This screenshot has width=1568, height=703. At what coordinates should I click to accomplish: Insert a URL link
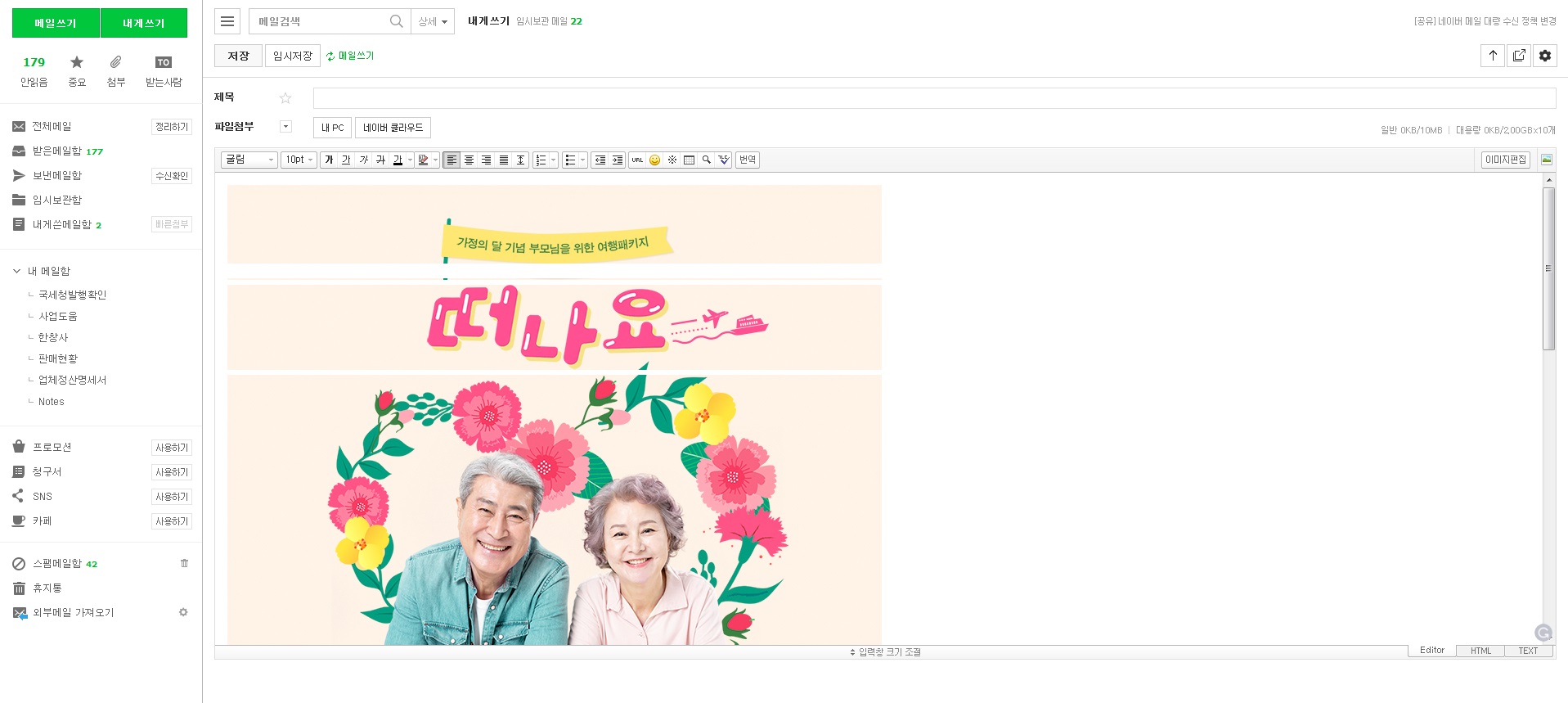(637, 160)
